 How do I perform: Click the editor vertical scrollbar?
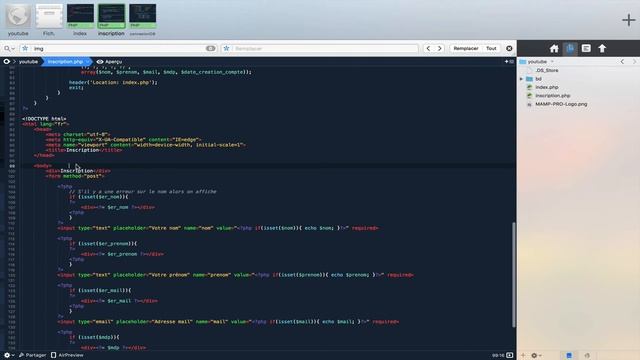(513, 274)
